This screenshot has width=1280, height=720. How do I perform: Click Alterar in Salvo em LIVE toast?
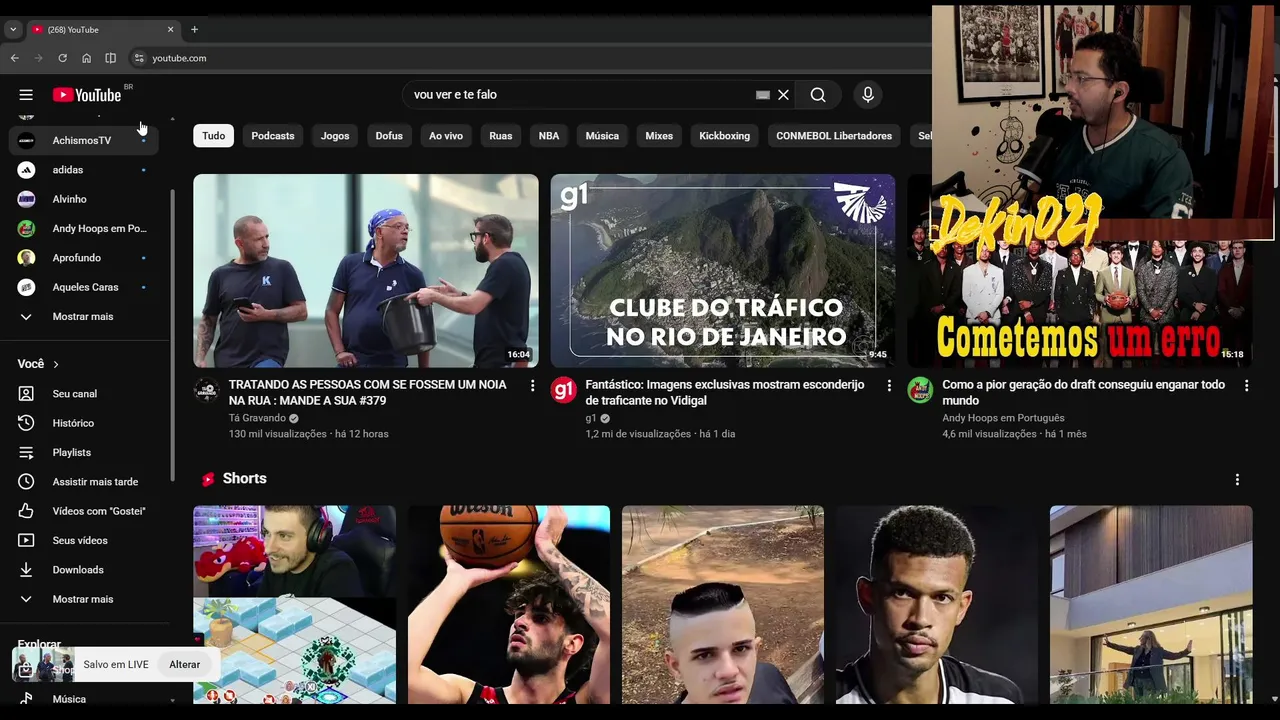click(x=185, y=665)
